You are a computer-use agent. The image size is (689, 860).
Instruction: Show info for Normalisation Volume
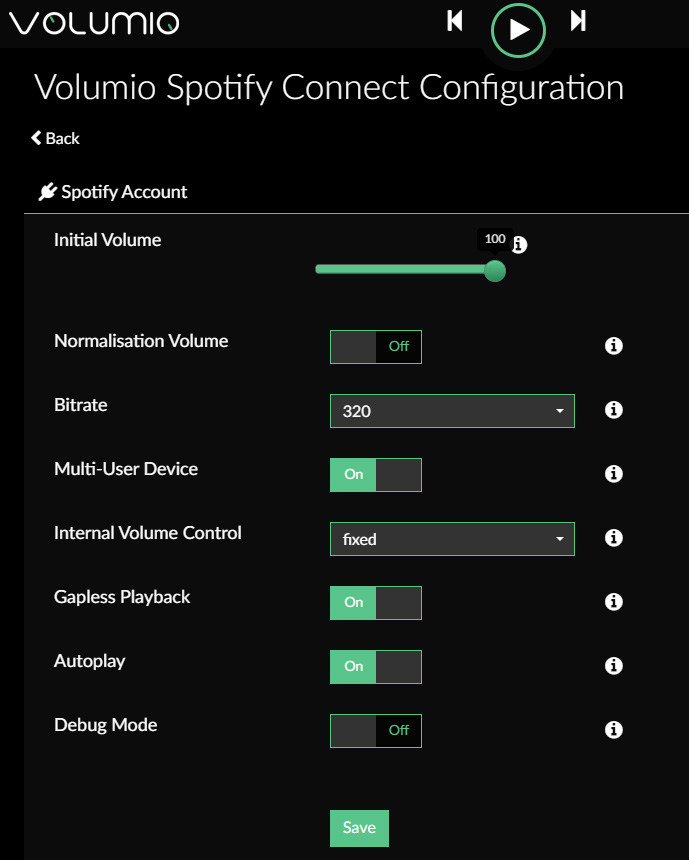pos(613,346)
